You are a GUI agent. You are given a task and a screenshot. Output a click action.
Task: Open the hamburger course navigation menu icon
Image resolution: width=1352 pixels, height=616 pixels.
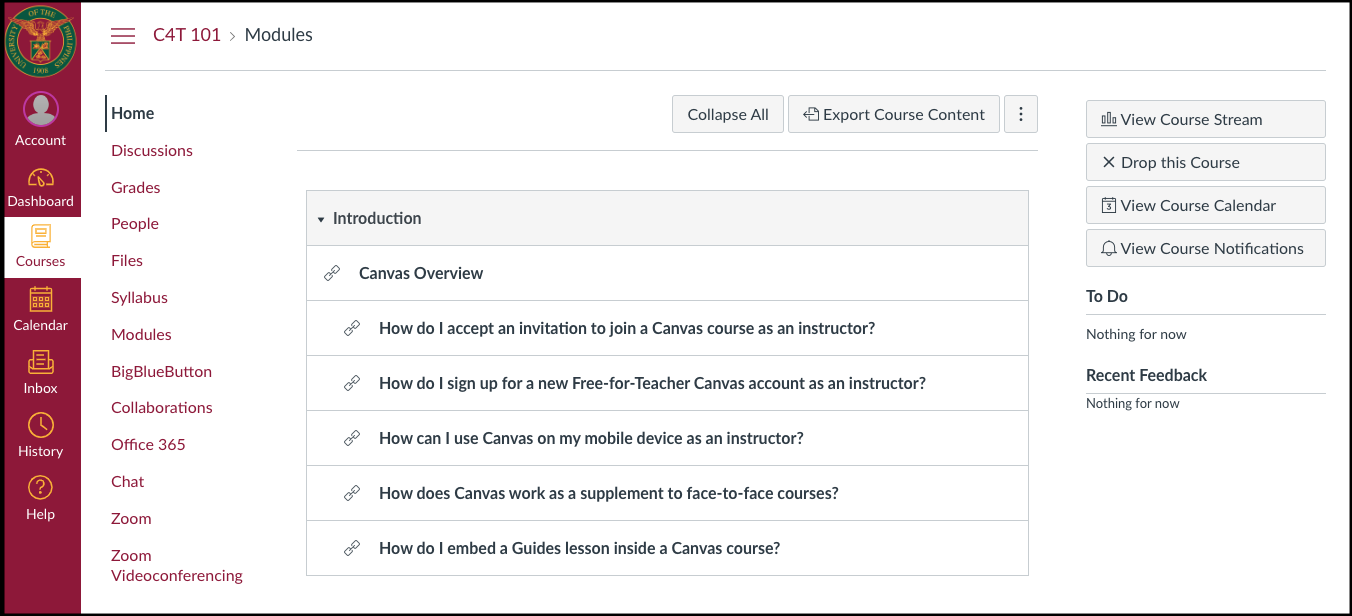[123, 36]
